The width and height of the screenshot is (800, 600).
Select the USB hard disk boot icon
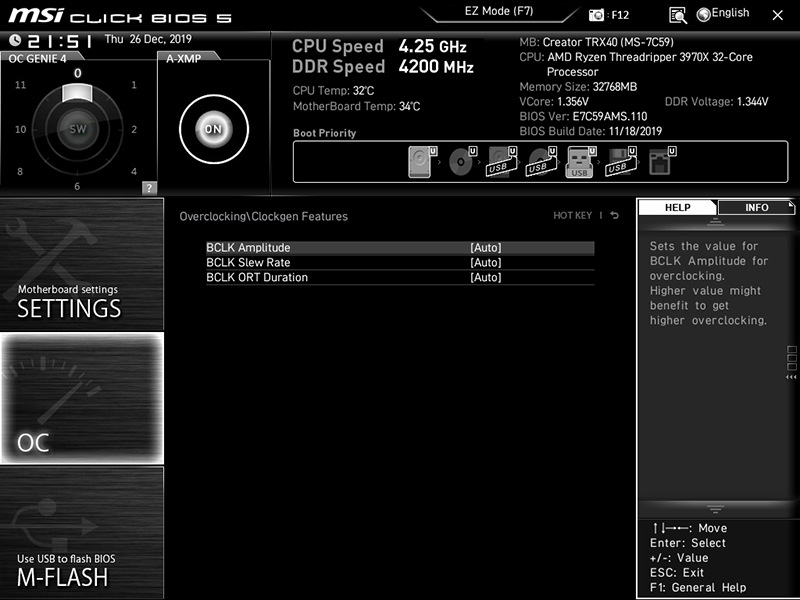point(502,162)
